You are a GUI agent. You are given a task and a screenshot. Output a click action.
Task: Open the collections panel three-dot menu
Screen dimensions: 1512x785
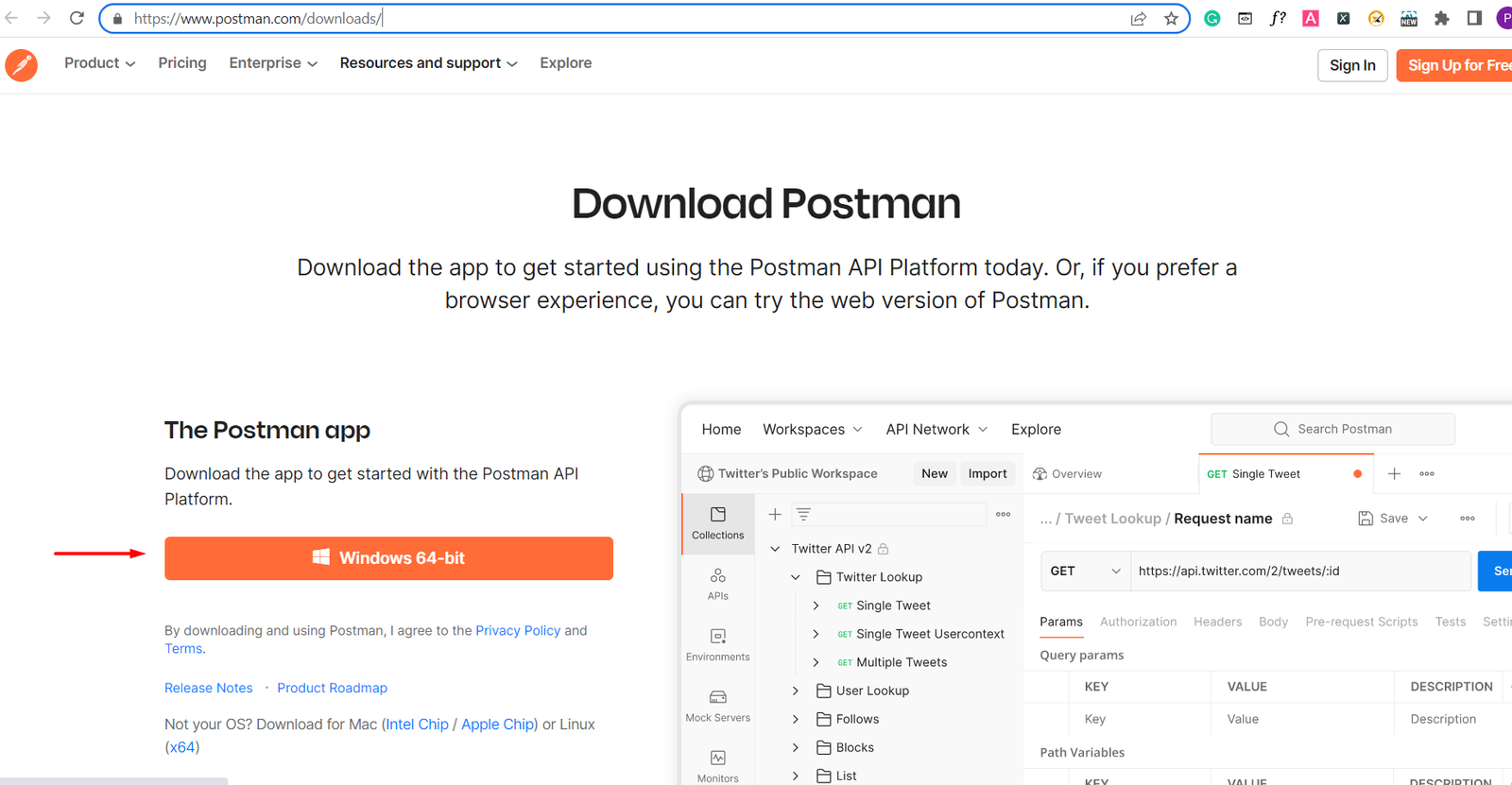coord(1003,514)
